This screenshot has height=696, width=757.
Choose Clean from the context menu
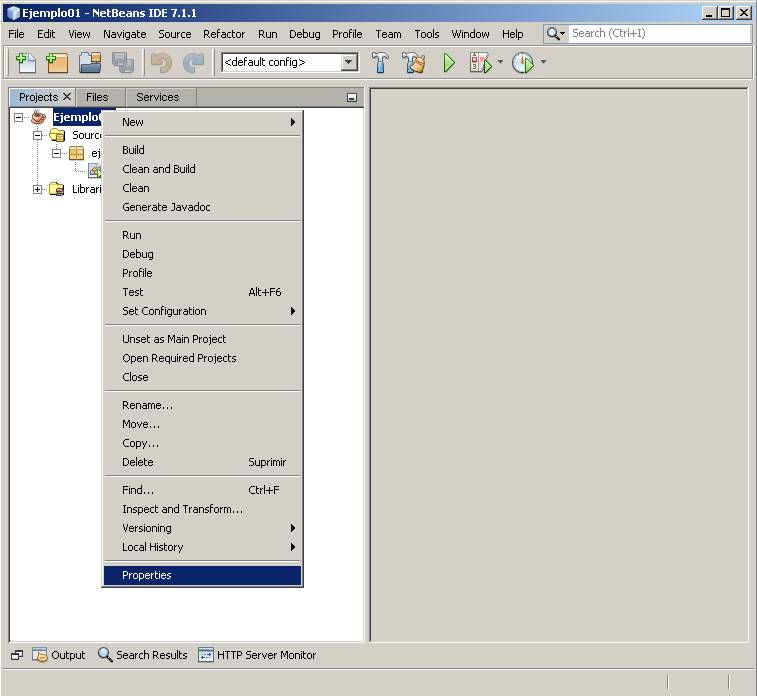pos(202,188)
